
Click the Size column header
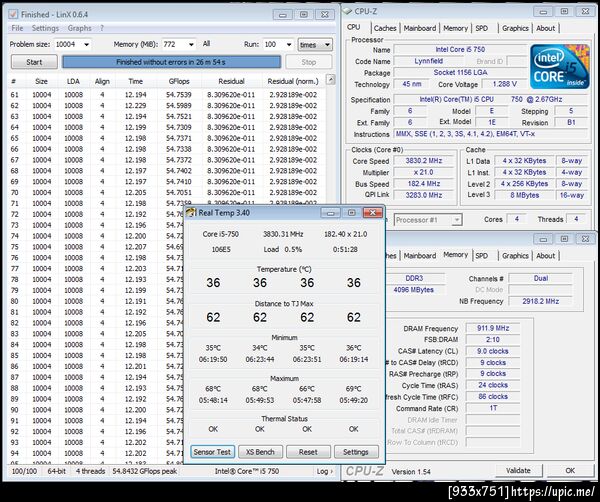41,81
